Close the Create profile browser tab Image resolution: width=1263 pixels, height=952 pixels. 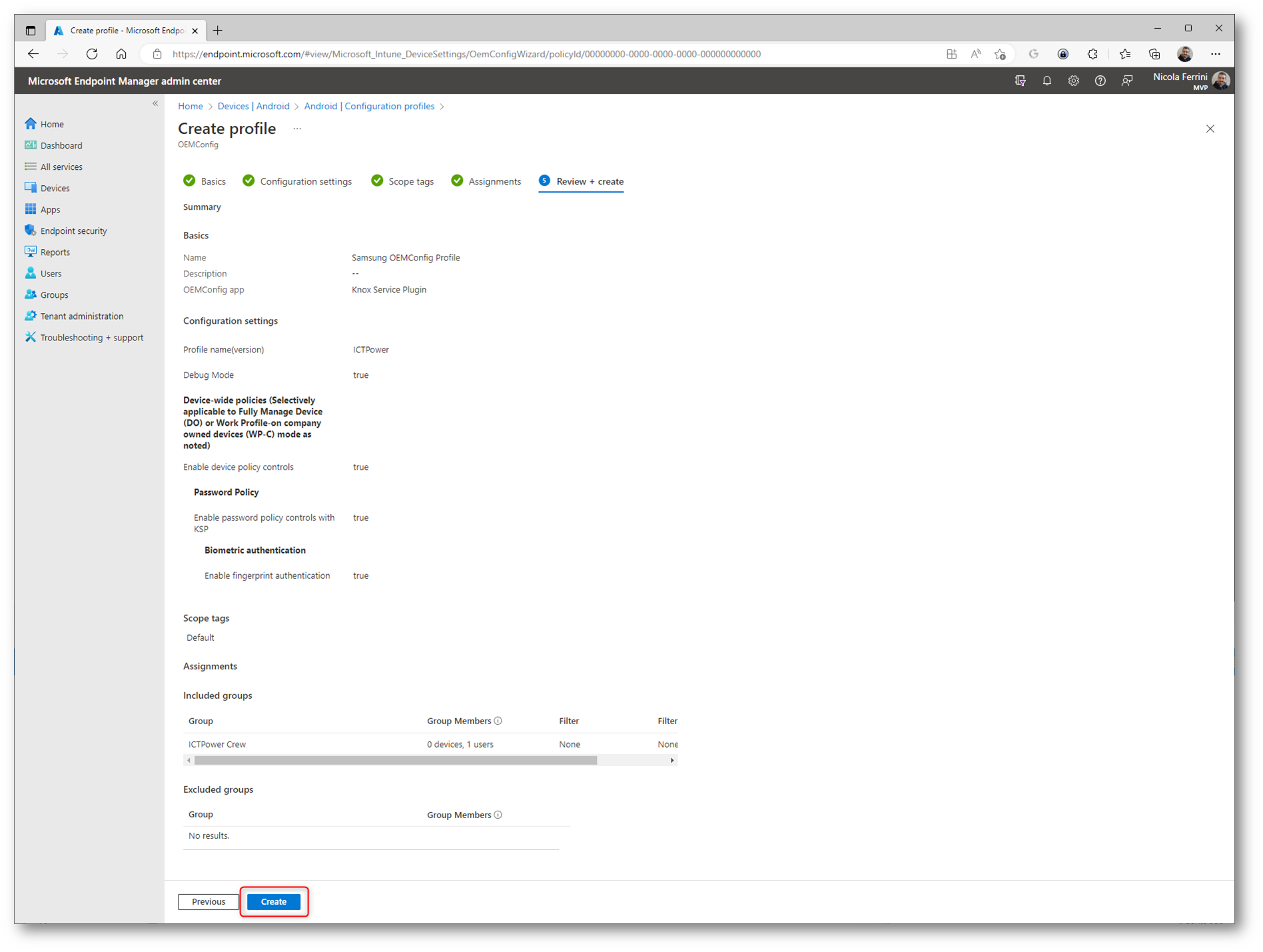tap(195, 31)
